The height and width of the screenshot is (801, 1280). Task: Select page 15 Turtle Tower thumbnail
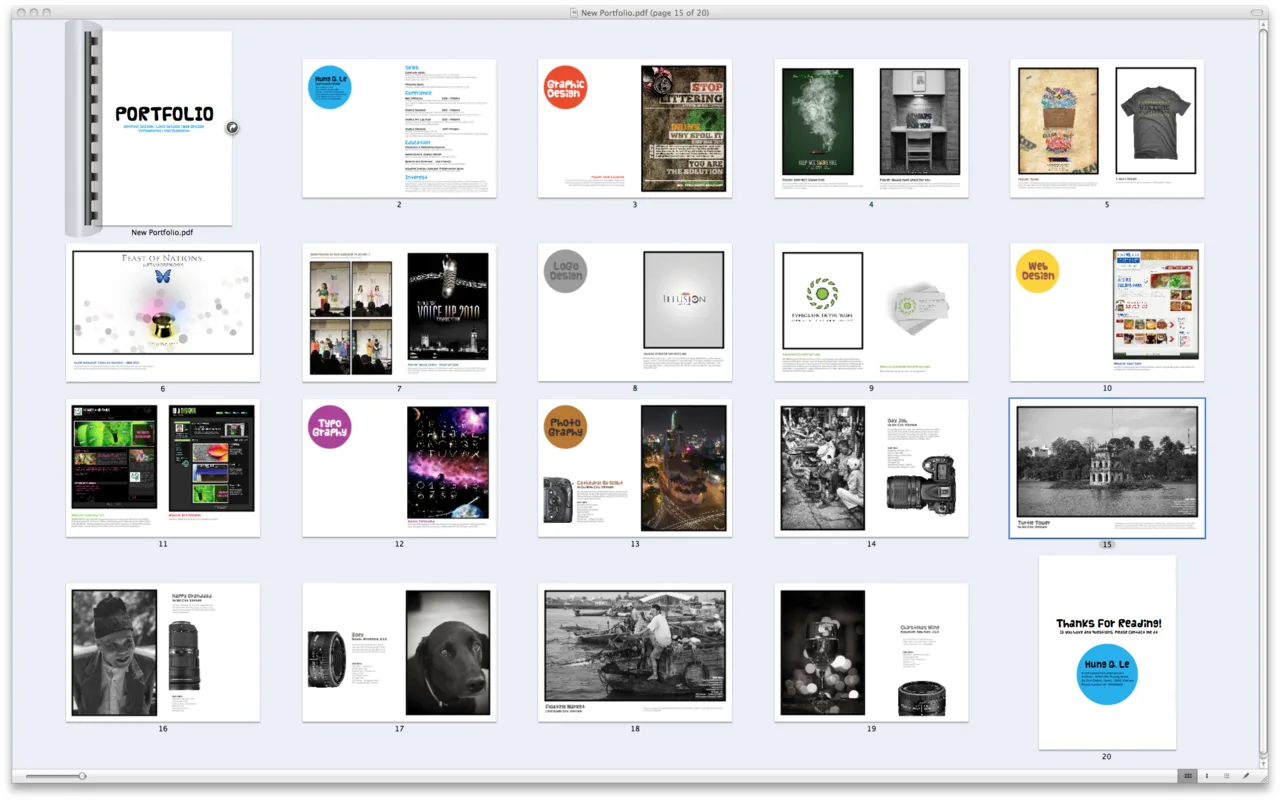[x=1107, y=468]
